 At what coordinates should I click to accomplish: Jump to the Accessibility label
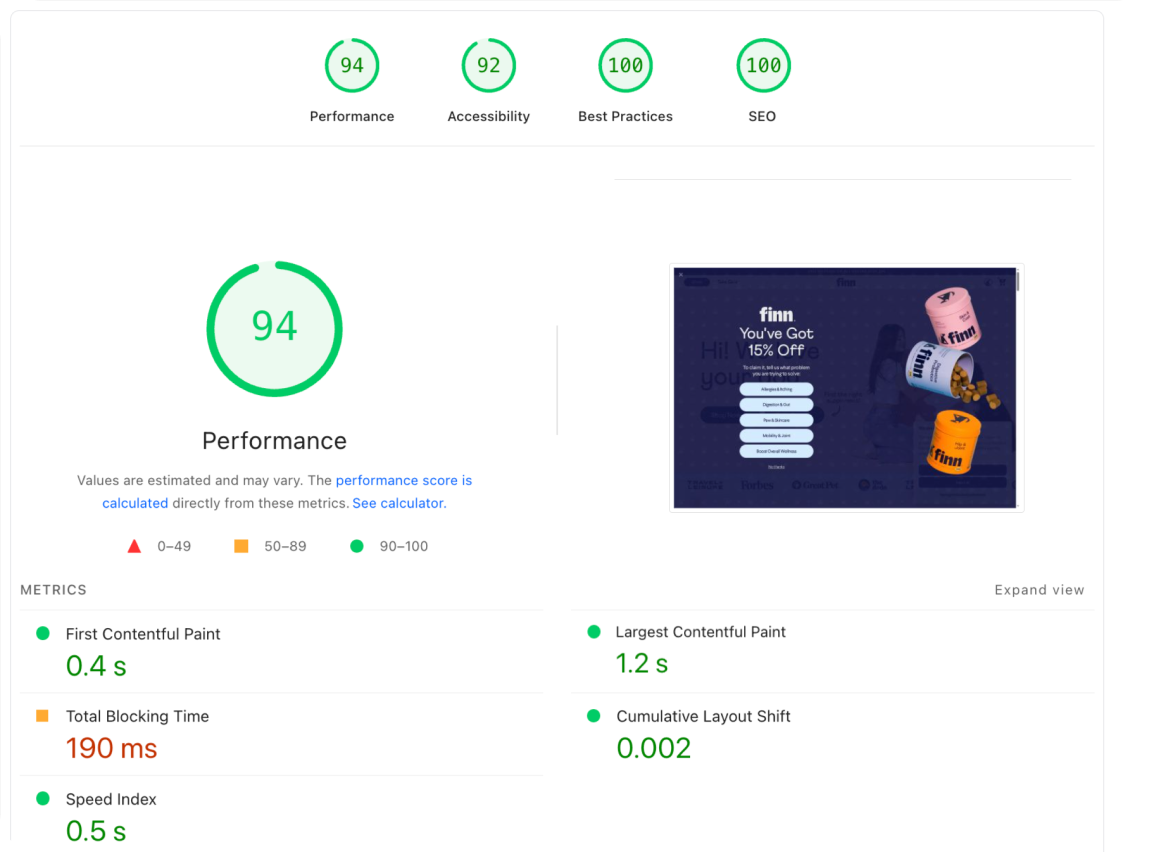pos(488,116)
